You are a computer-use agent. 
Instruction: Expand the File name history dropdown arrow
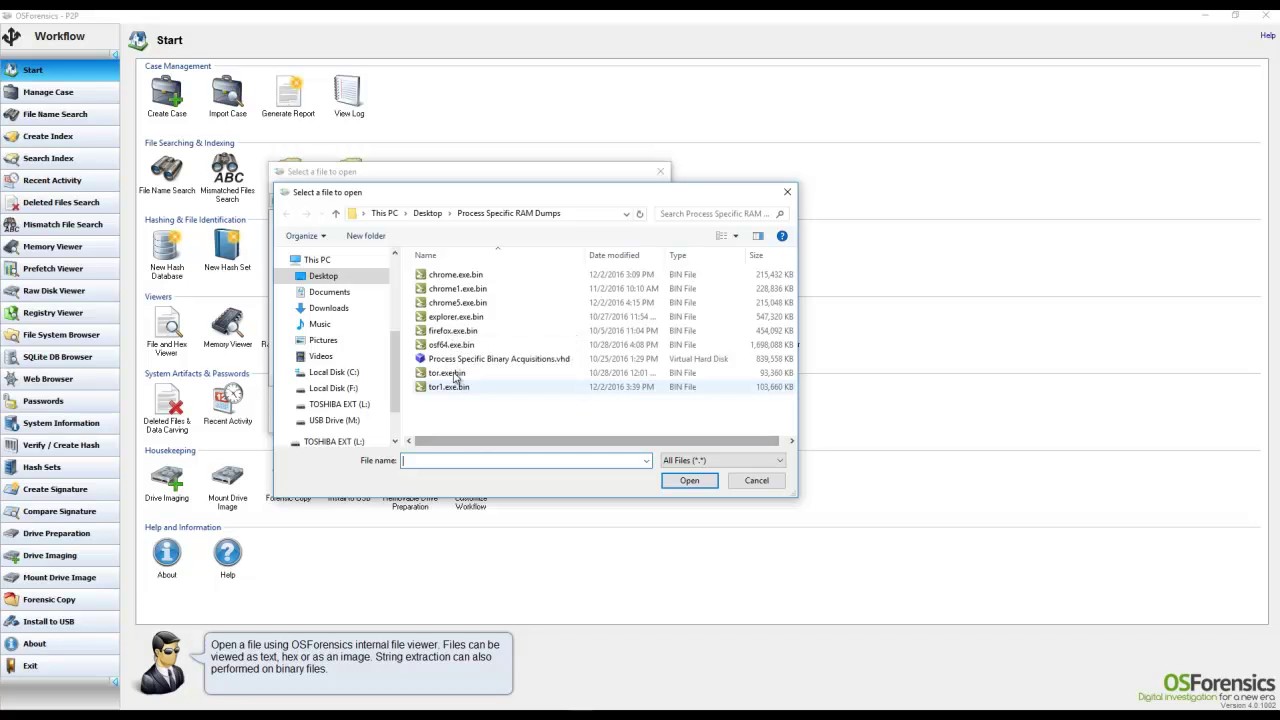646,461
